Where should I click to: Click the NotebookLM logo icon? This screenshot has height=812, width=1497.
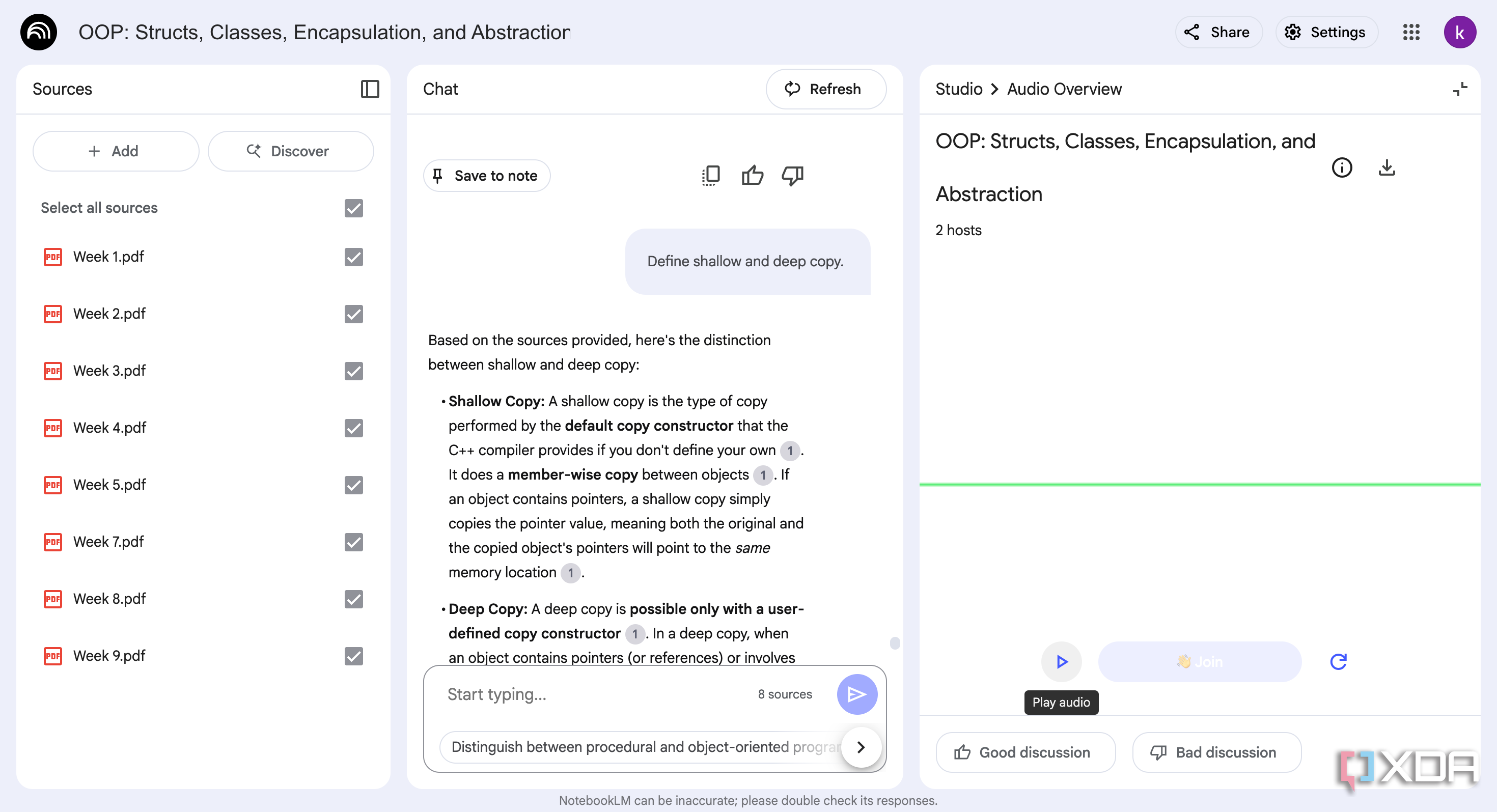click(38, 32)
